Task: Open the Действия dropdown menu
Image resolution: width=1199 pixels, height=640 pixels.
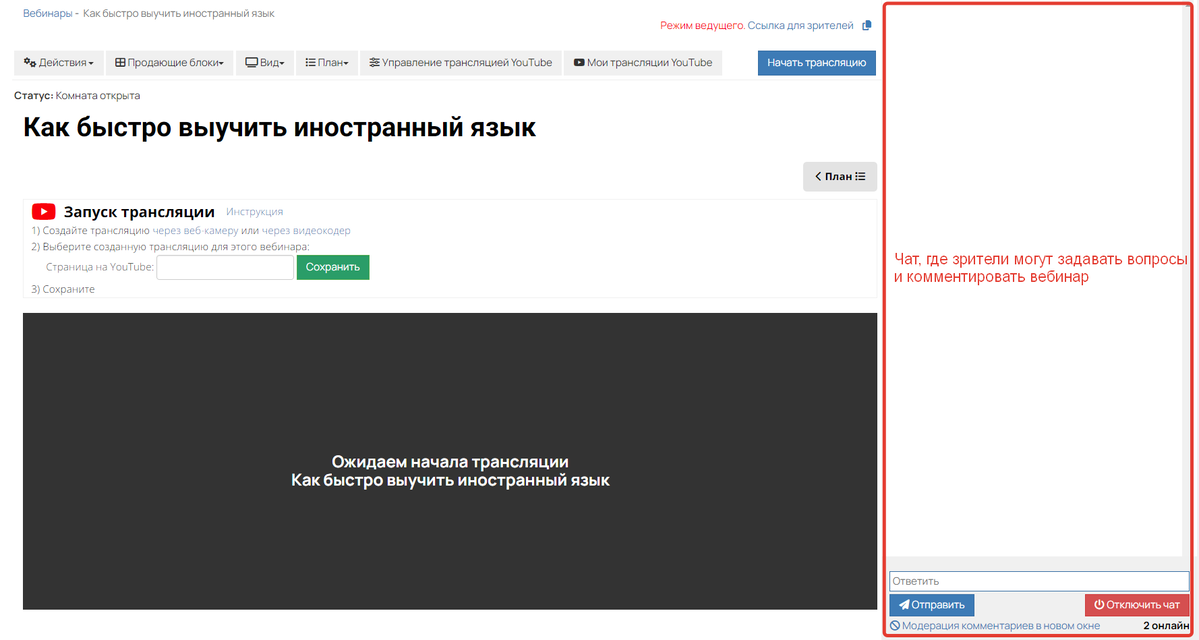Action: click(x=58, y=63)
